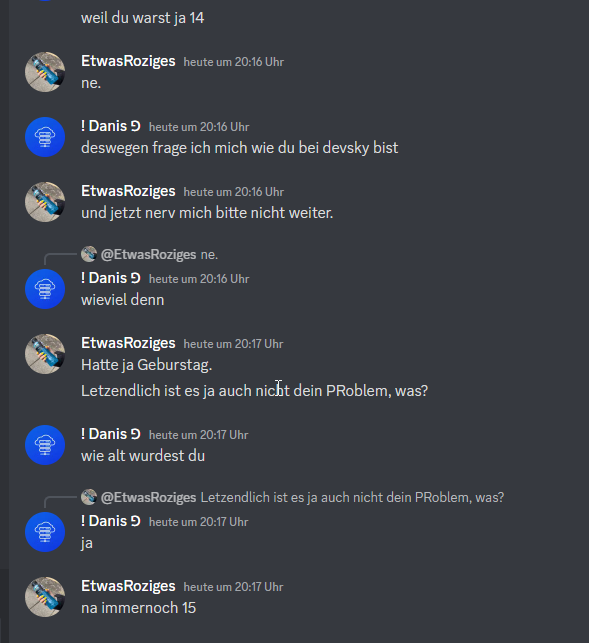
Task: Select the small reply avatar before '@EtwasRoziges ne.'
Action: coord(89,254)
